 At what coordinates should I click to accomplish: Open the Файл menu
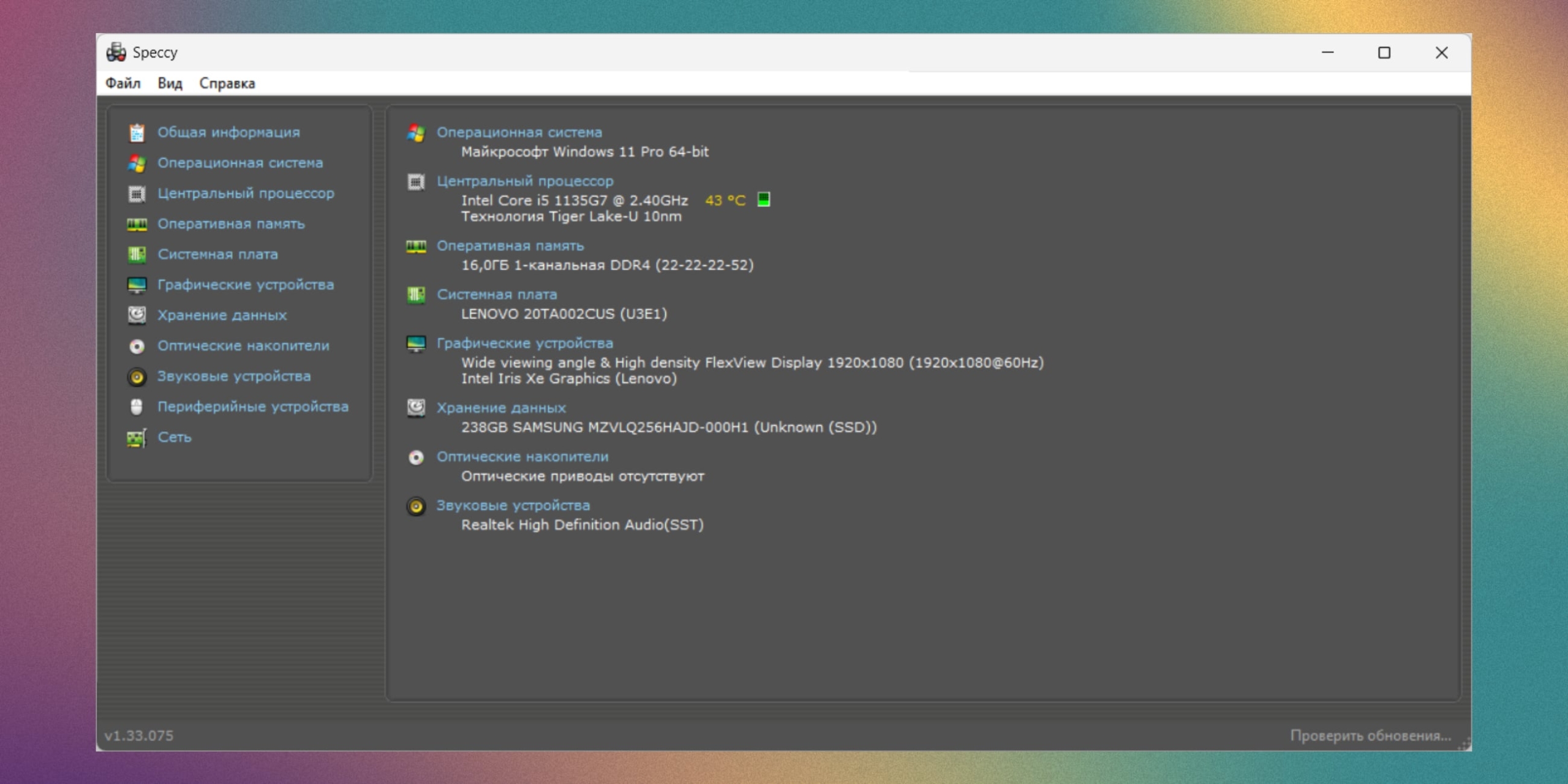pyautogui.click(x=123, y=83)
